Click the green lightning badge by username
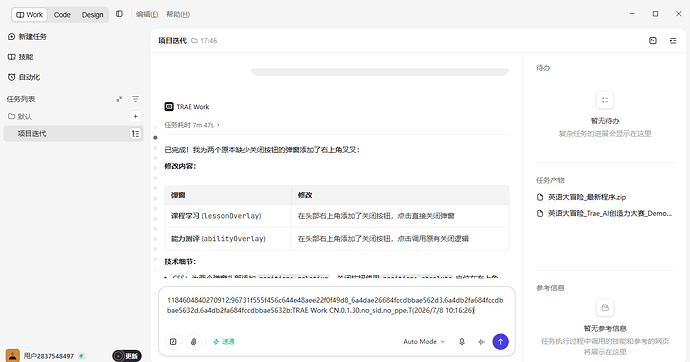690x362 pixels. 81,355
